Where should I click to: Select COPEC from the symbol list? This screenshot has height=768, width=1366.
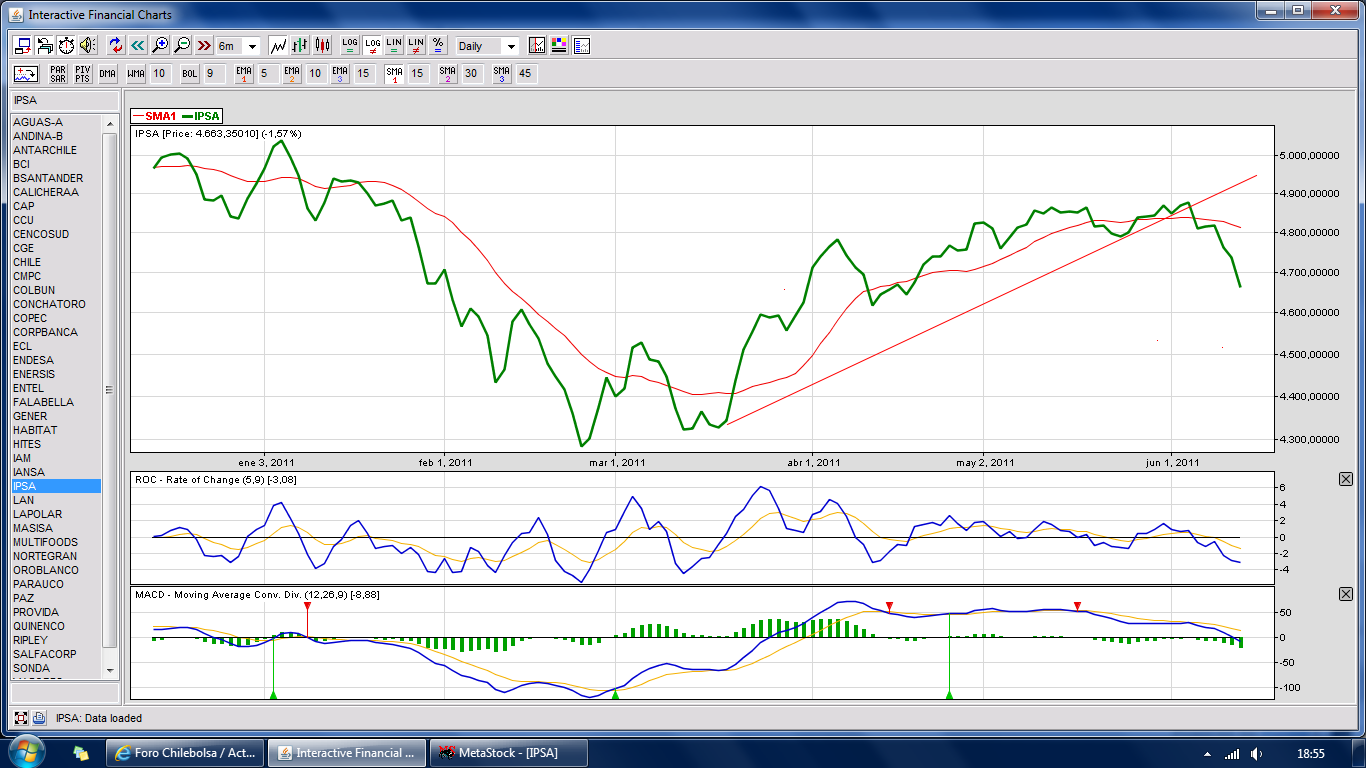pyautogui.click(x=30, y=318)
